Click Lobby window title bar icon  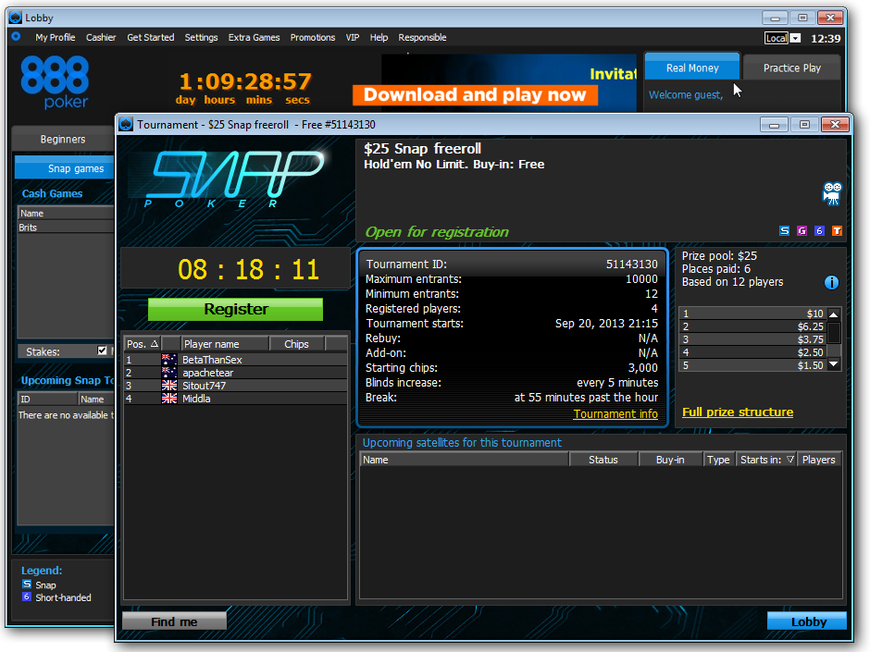point(16,18)
